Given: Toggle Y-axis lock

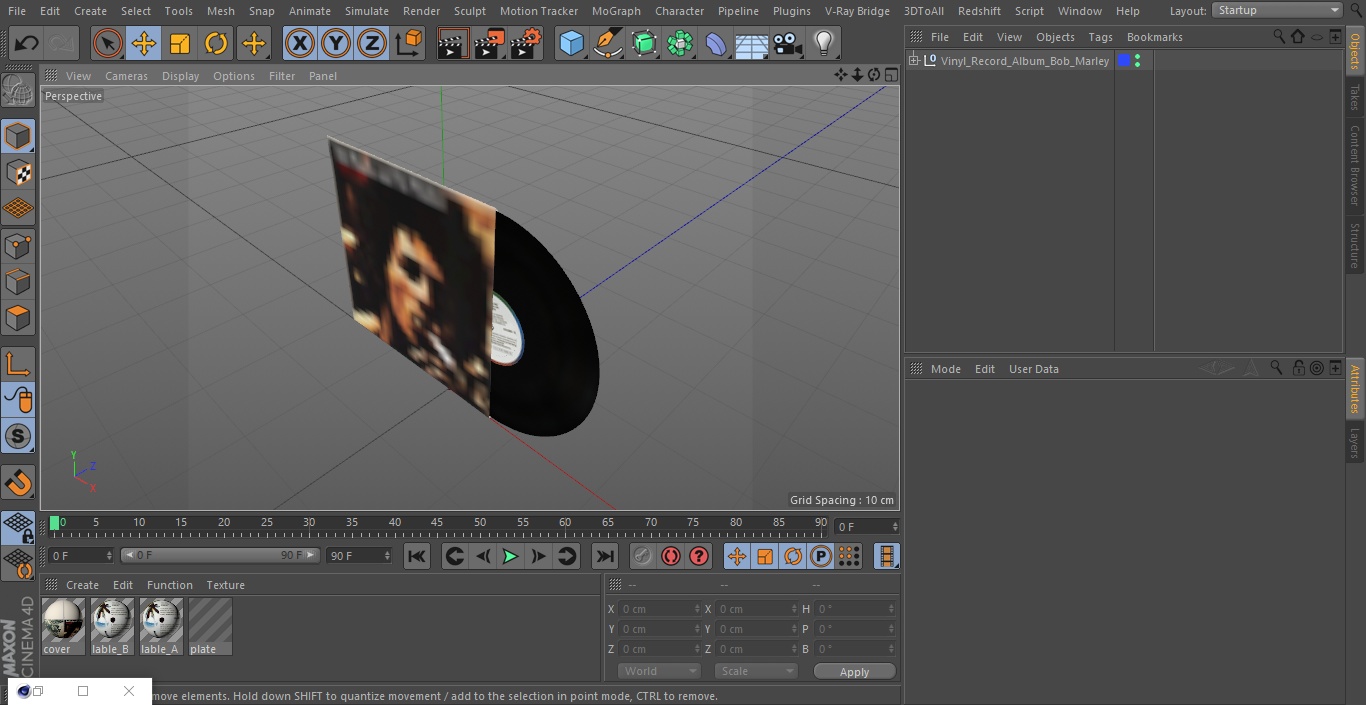Looking at the screenshot, I should (x=336, y=43).
